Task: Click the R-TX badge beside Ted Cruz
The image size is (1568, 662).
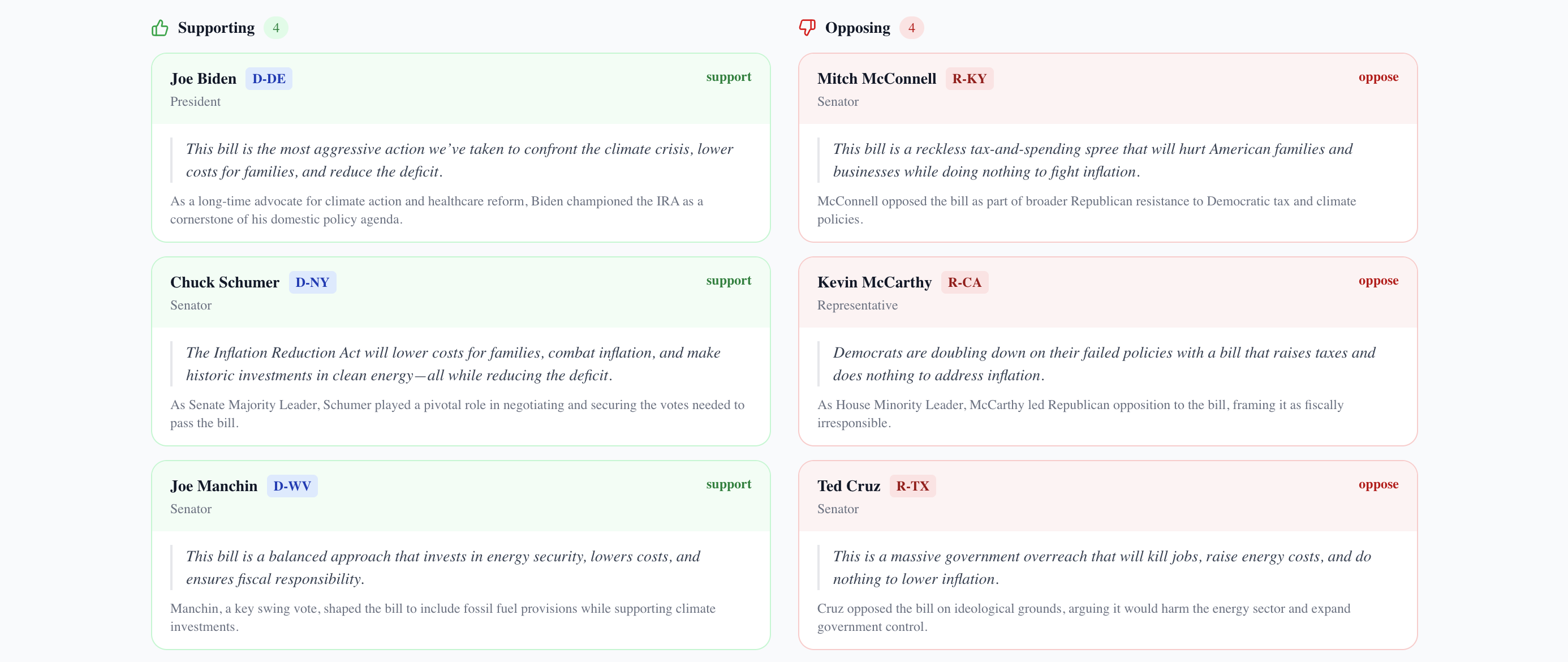Action: pos(912,486)
